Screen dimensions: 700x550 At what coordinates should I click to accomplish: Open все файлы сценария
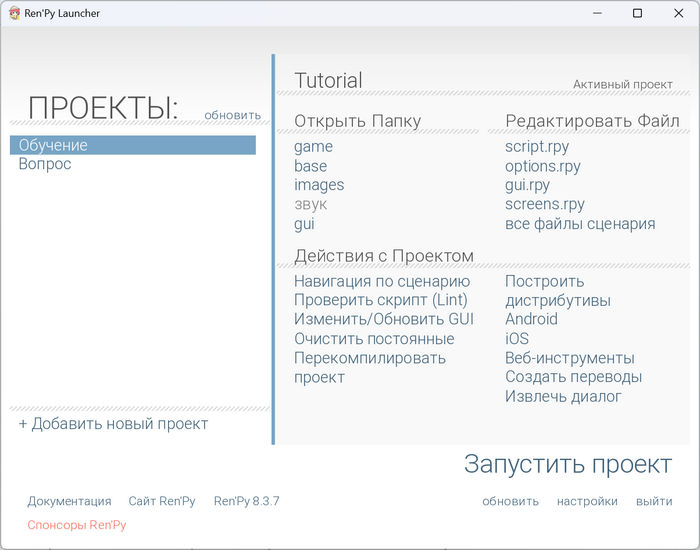[x=580, y=223]
